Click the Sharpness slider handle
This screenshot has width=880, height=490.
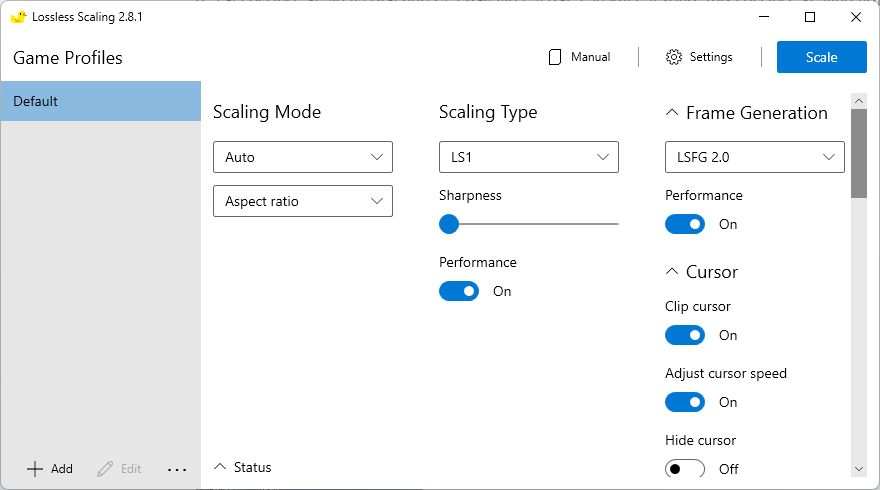click(449, 224)
